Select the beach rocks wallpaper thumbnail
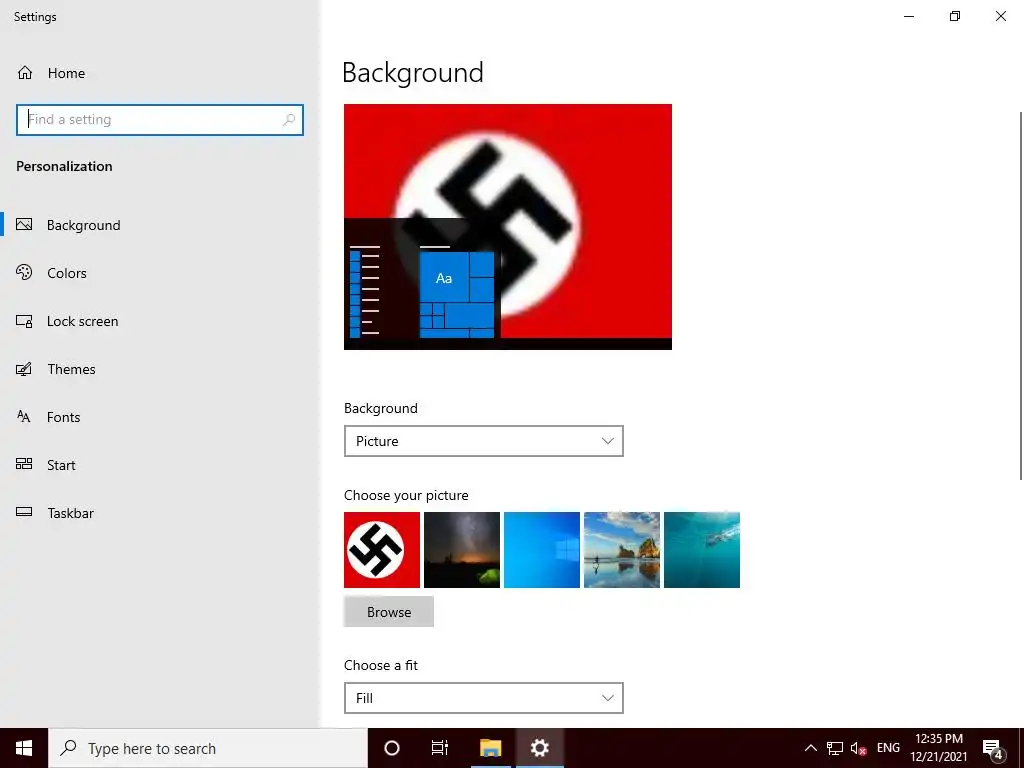Image resolution: width=1024 pixels, height=768 pixels. 622,550
